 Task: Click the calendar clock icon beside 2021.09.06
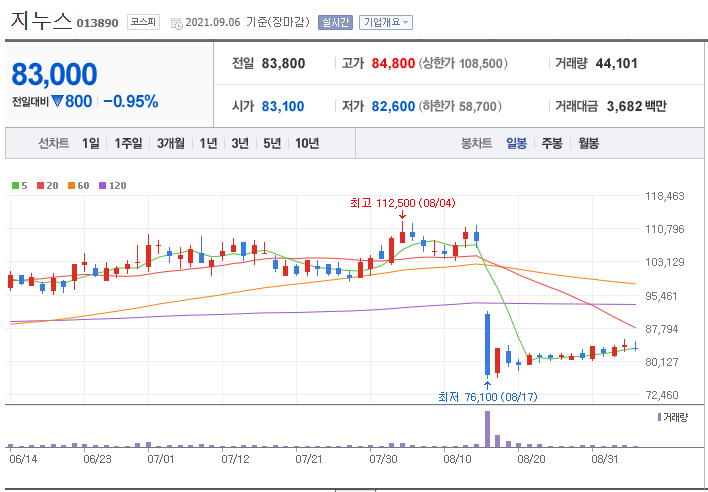coord(177,23)
